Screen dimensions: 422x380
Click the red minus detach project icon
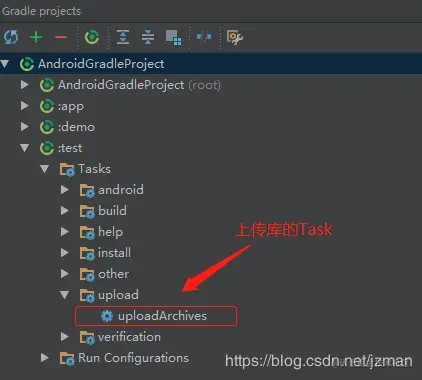pos(61,37)
